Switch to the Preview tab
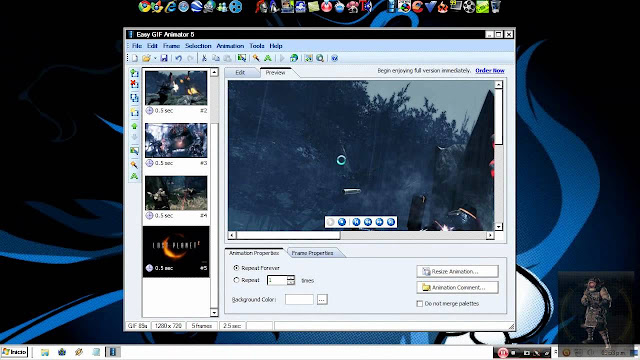Screen dimensions: 640x360 (276, 72)
